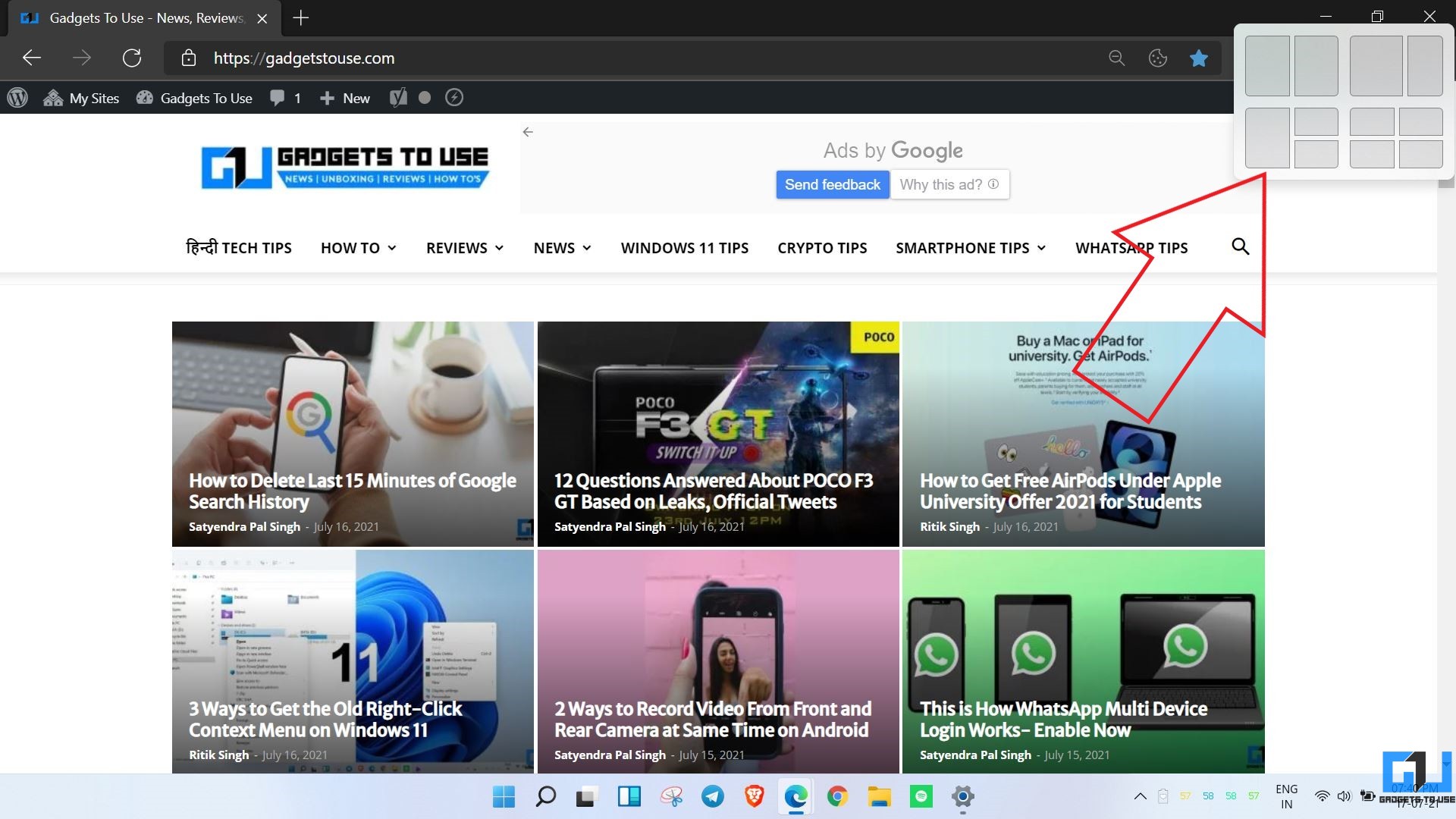Open Gadgets To Use dashboard link

point(194,98)
